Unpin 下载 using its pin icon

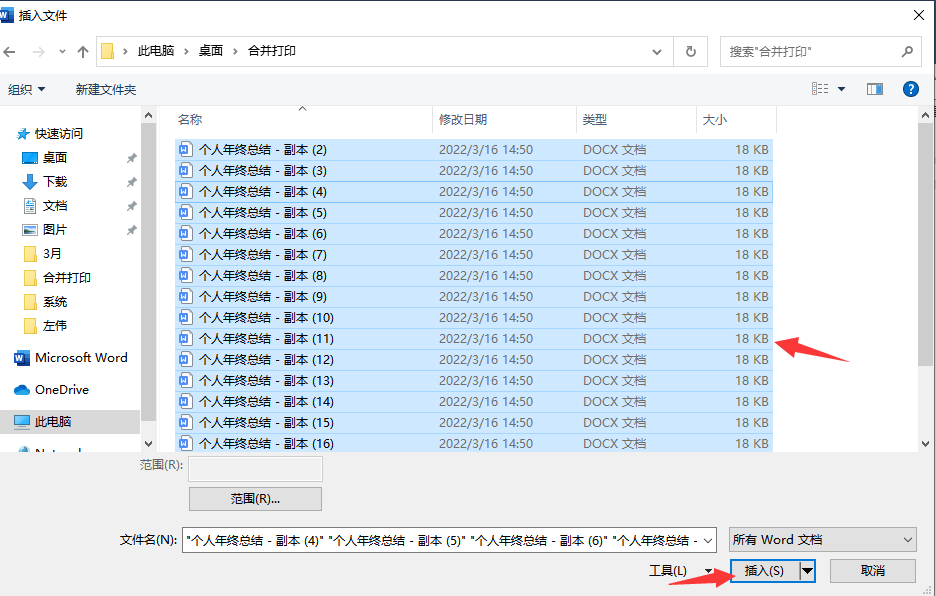[131, 182]
